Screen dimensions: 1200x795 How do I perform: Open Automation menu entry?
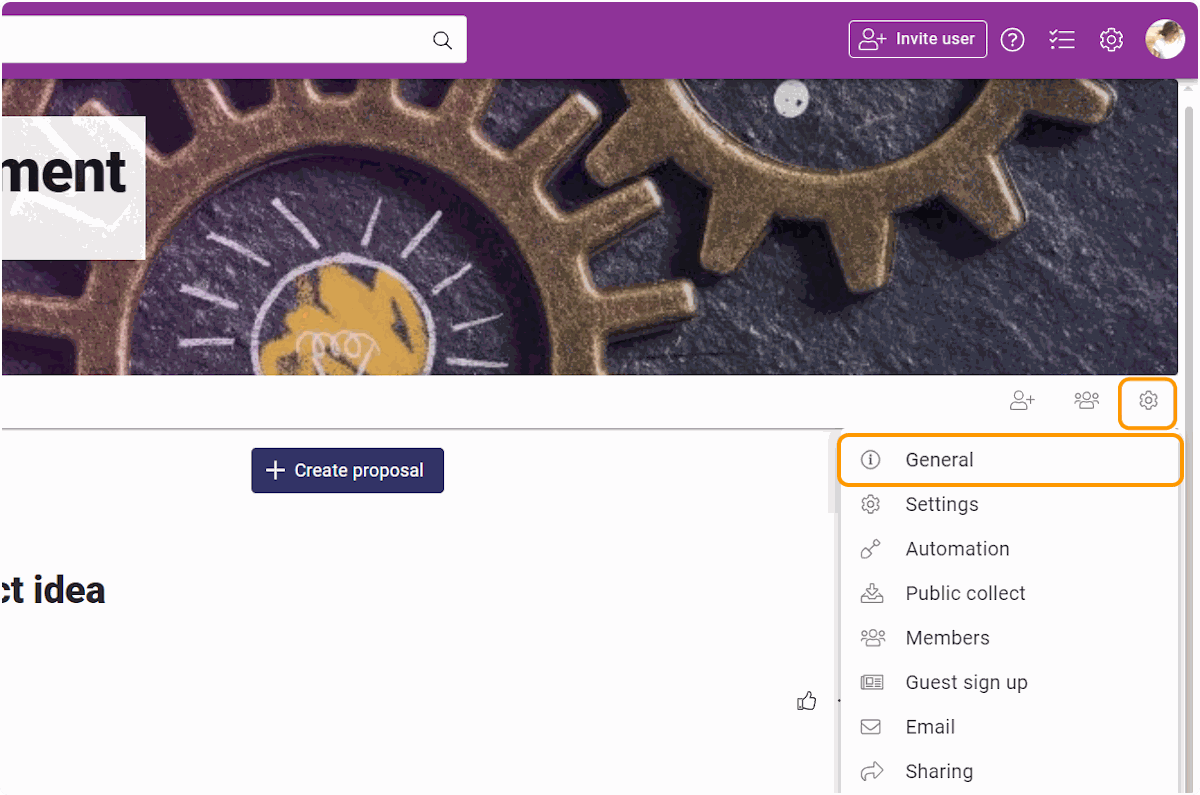1010,549
